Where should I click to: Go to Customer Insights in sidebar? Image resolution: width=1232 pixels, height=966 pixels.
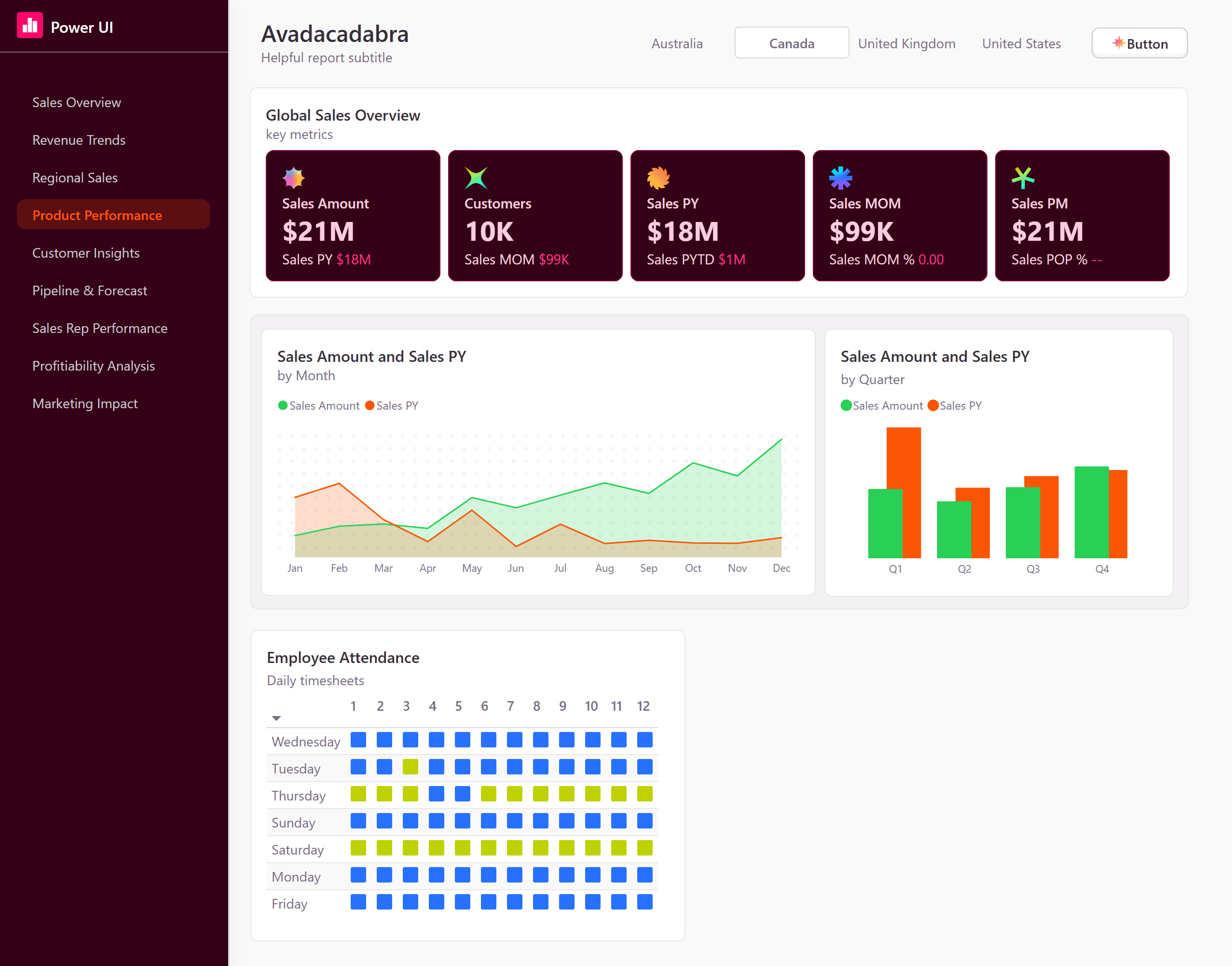pos(85,253)
